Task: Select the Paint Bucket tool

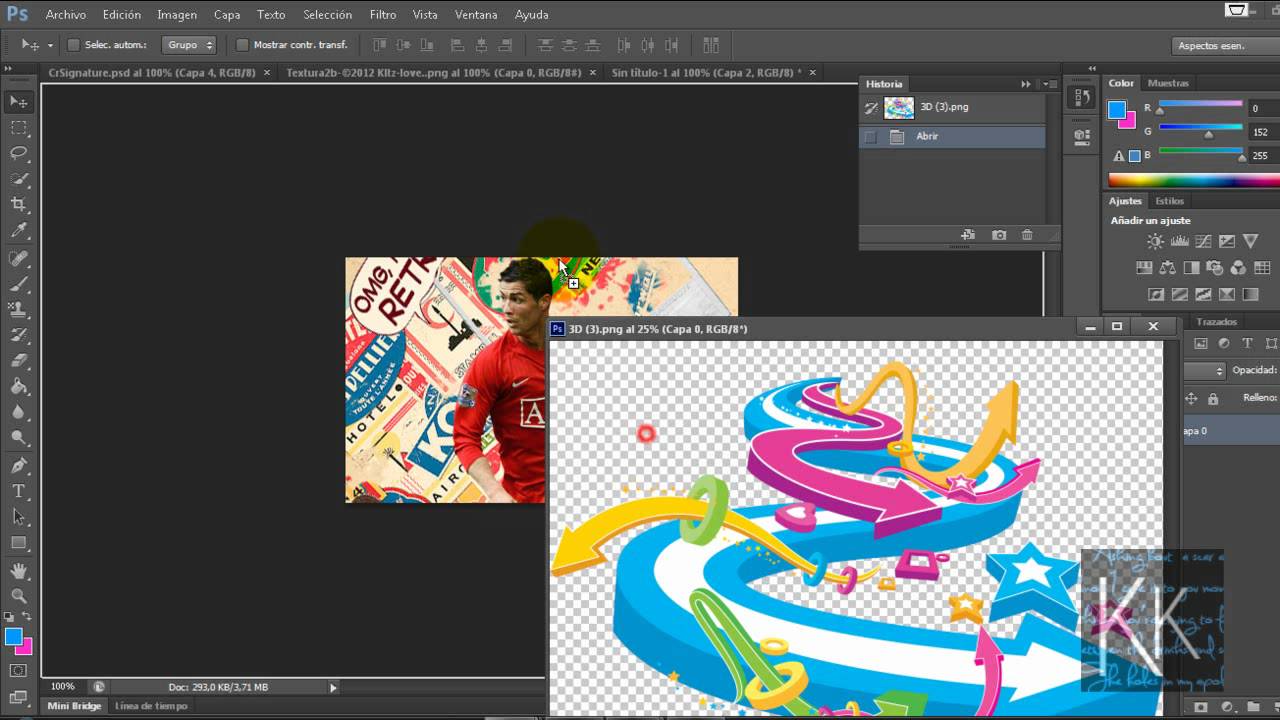Action: coord(18,387)
